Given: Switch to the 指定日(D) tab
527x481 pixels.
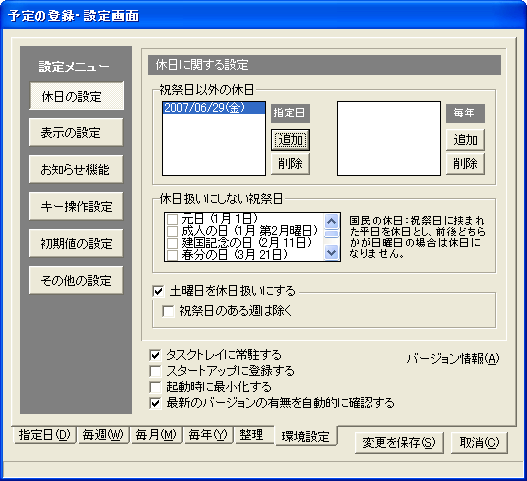Looking at the screenshot, I should click(x=45, y=435).
